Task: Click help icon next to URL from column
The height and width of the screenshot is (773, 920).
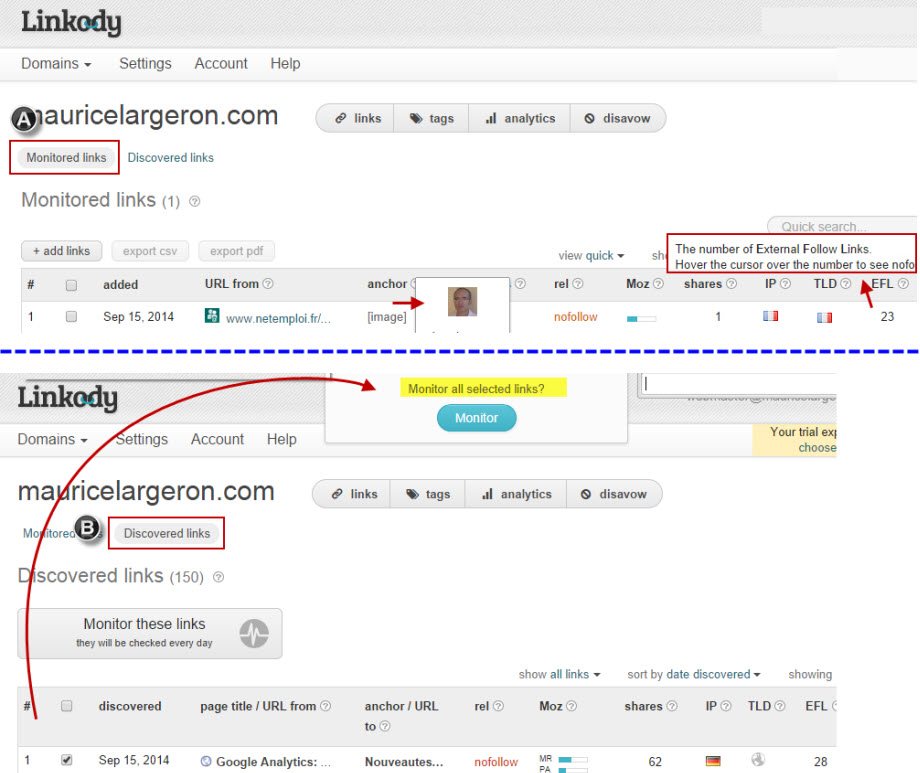Action: (268, 283)
